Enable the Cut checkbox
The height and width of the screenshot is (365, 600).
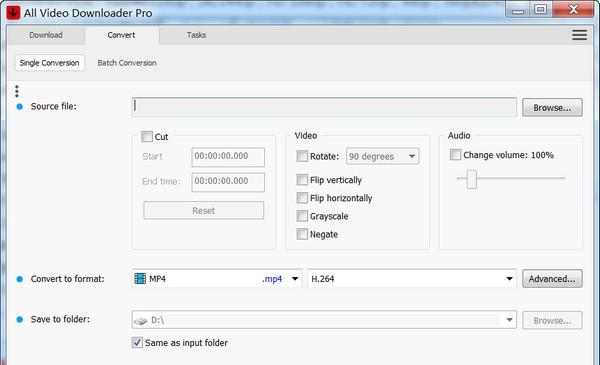pyautogui.click(x=147, y=137)
